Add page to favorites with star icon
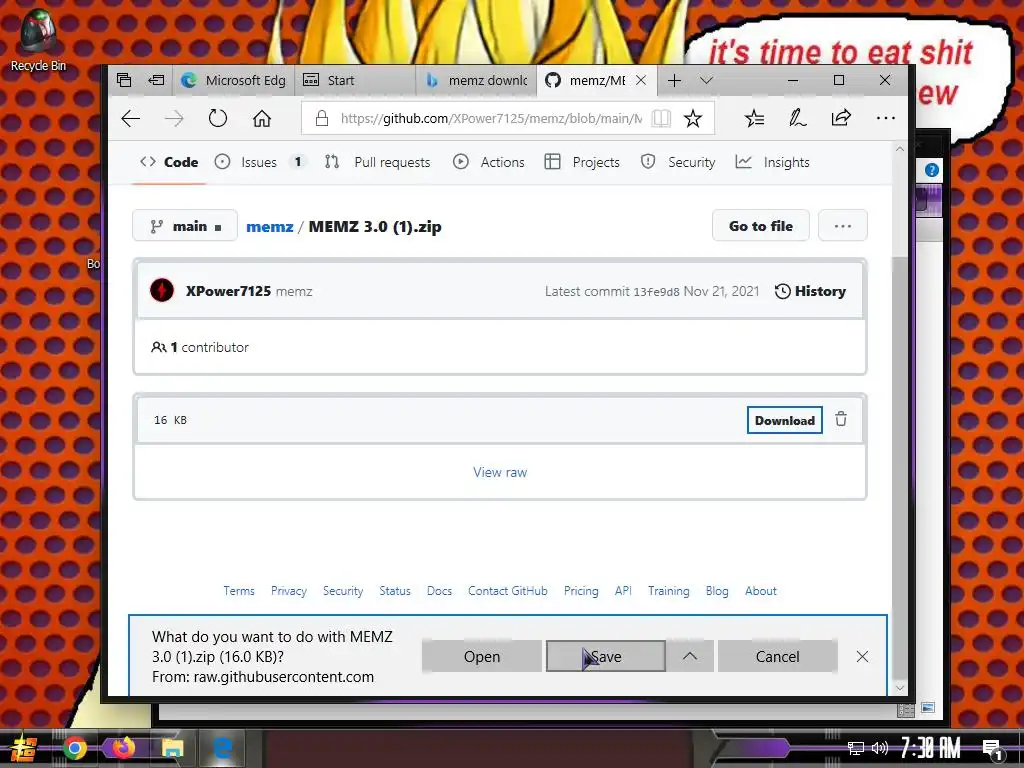This screenshot has height=768, width=1024. [693, 118]
